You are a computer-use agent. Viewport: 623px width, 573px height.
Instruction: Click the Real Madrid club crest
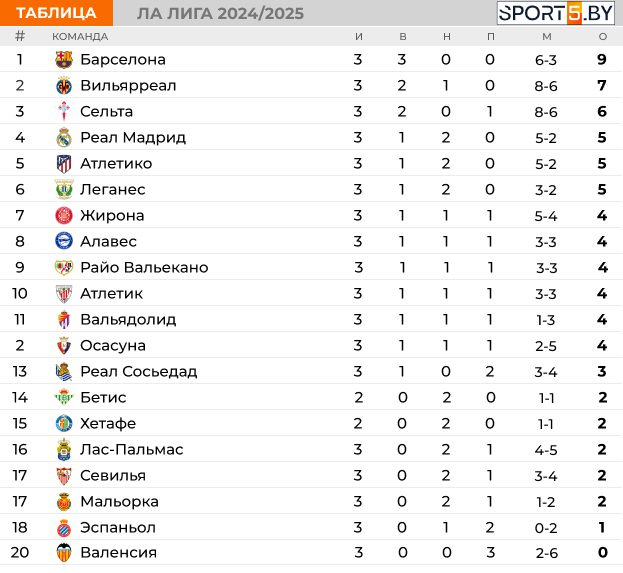[64, 138]
